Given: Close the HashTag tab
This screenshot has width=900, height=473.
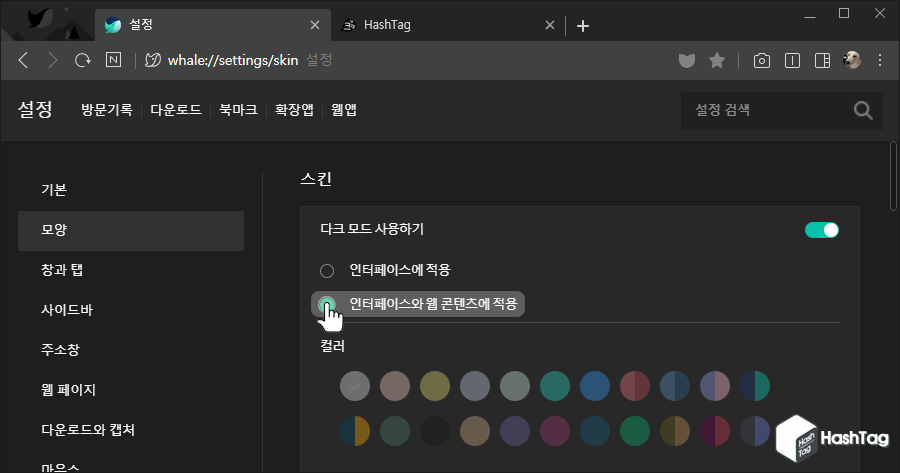Looking at the screenshot, I should click(x=549, y=25).
